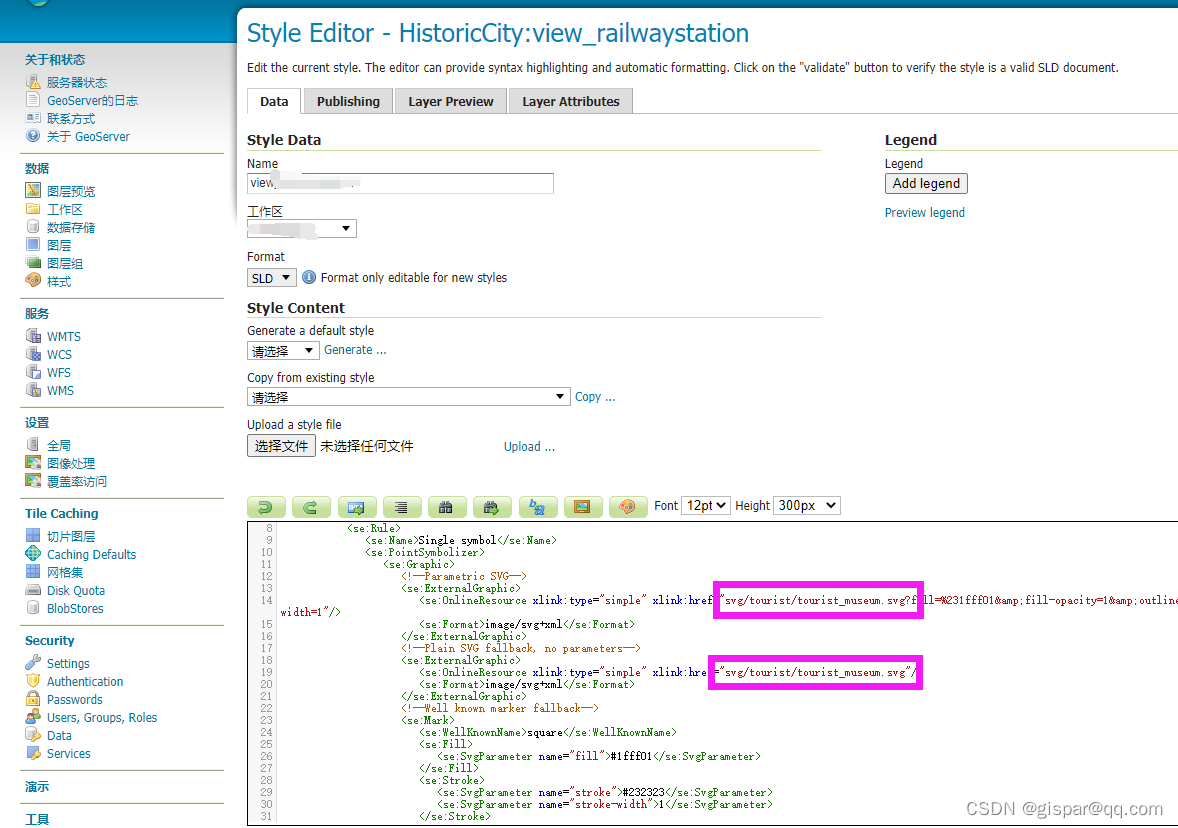Click the Disk Quota drive icon
This screenshot has height=828, width=1178.
click(33, 590)
